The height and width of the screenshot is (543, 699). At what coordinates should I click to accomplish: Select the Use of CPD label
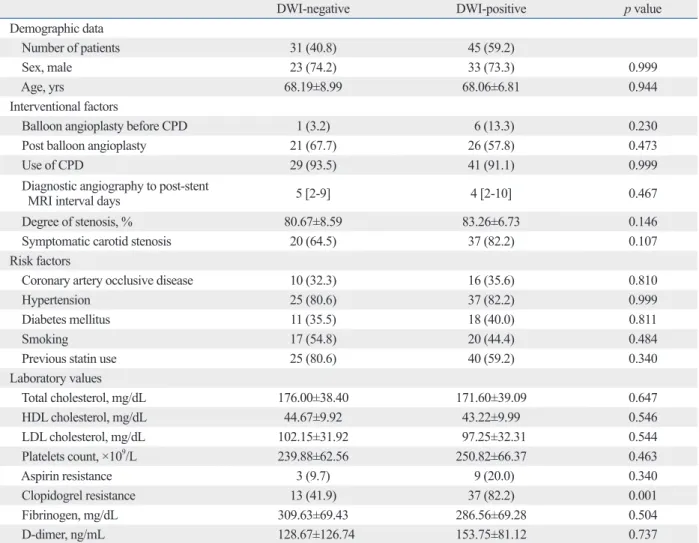pos(53,165)
